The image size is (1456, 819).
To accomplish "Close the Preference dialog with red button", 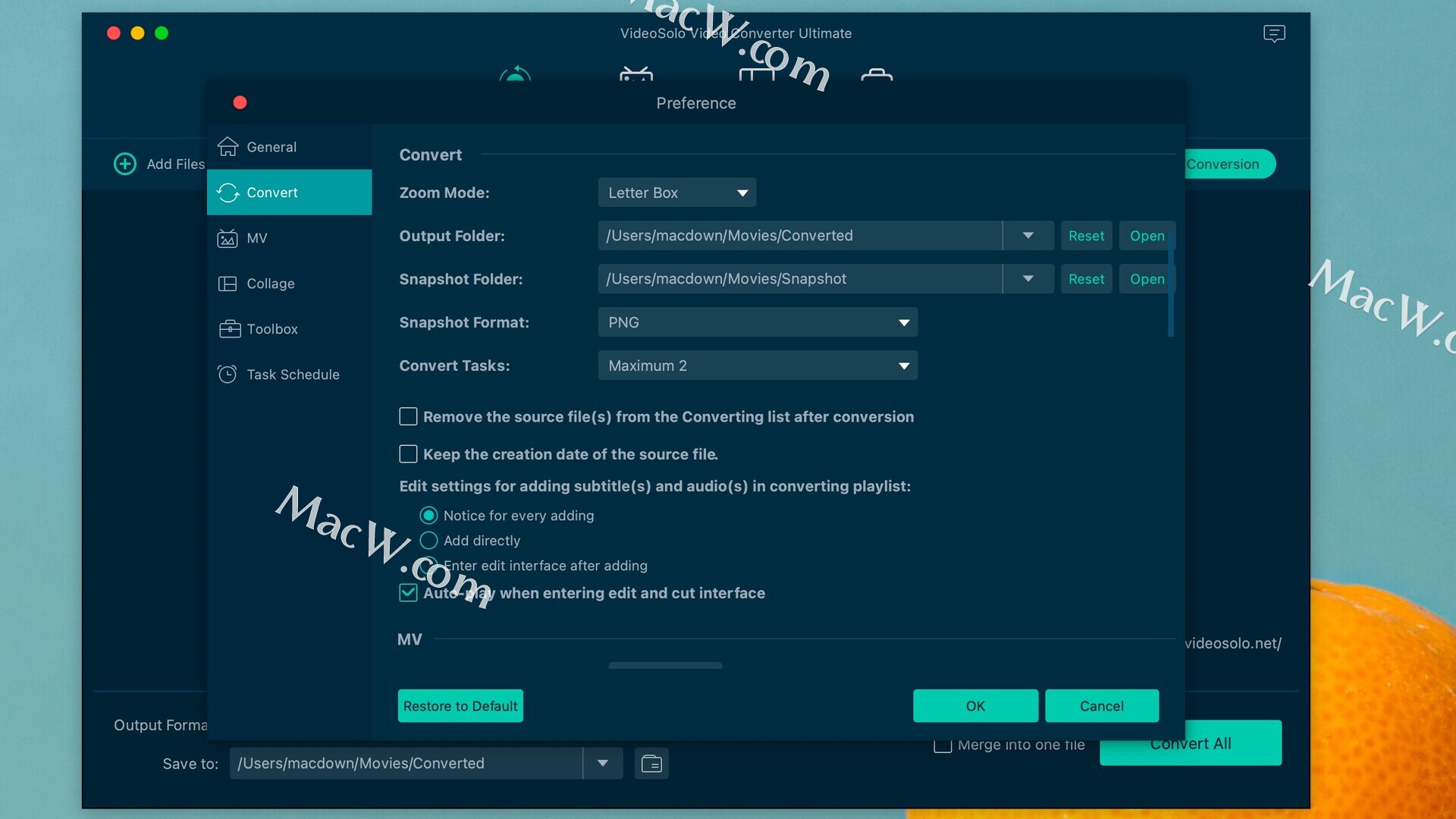I will point(240,102).
